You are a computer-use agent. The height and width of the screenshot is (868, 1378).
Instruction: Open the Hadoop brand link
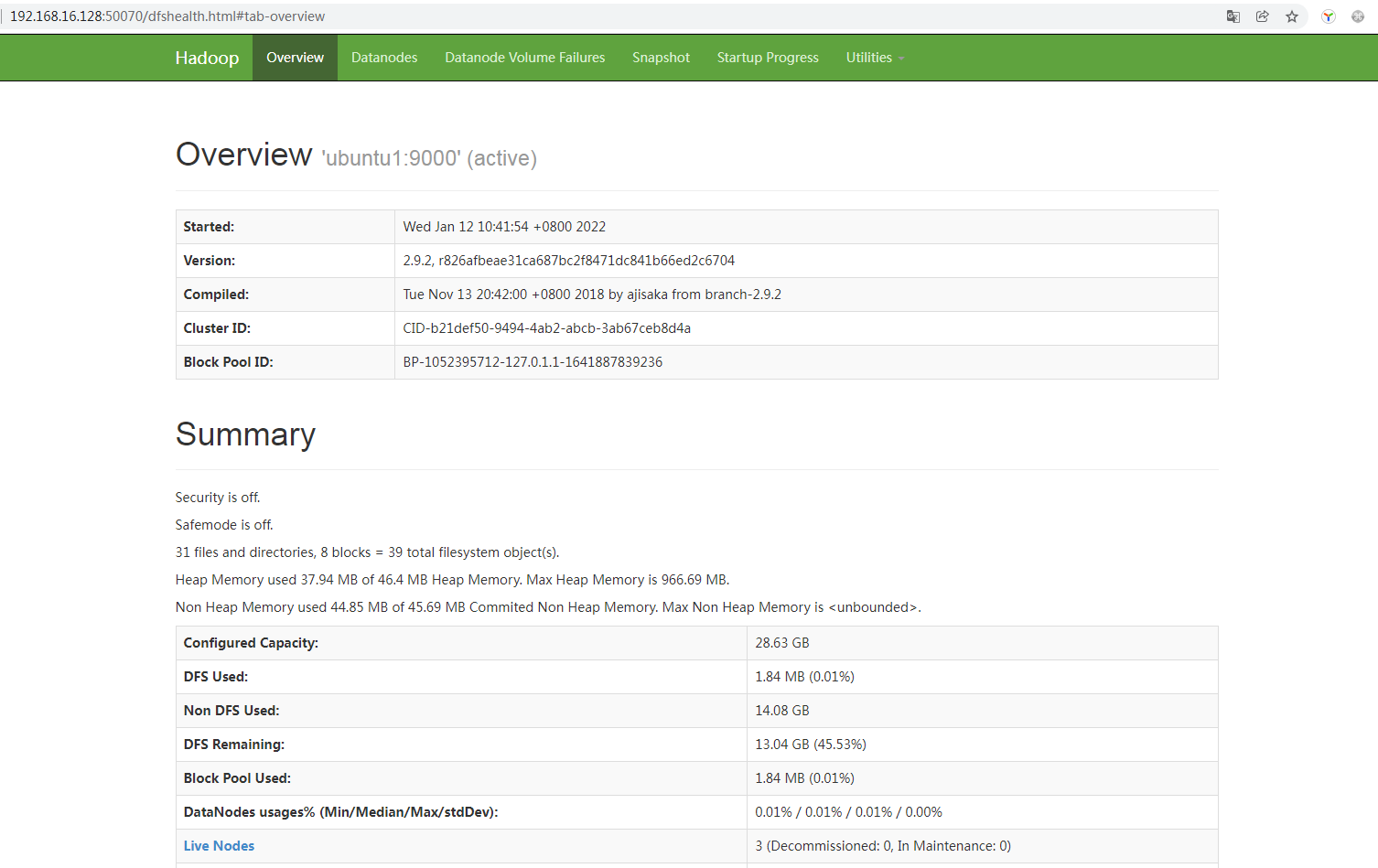(x=207, y=58)
